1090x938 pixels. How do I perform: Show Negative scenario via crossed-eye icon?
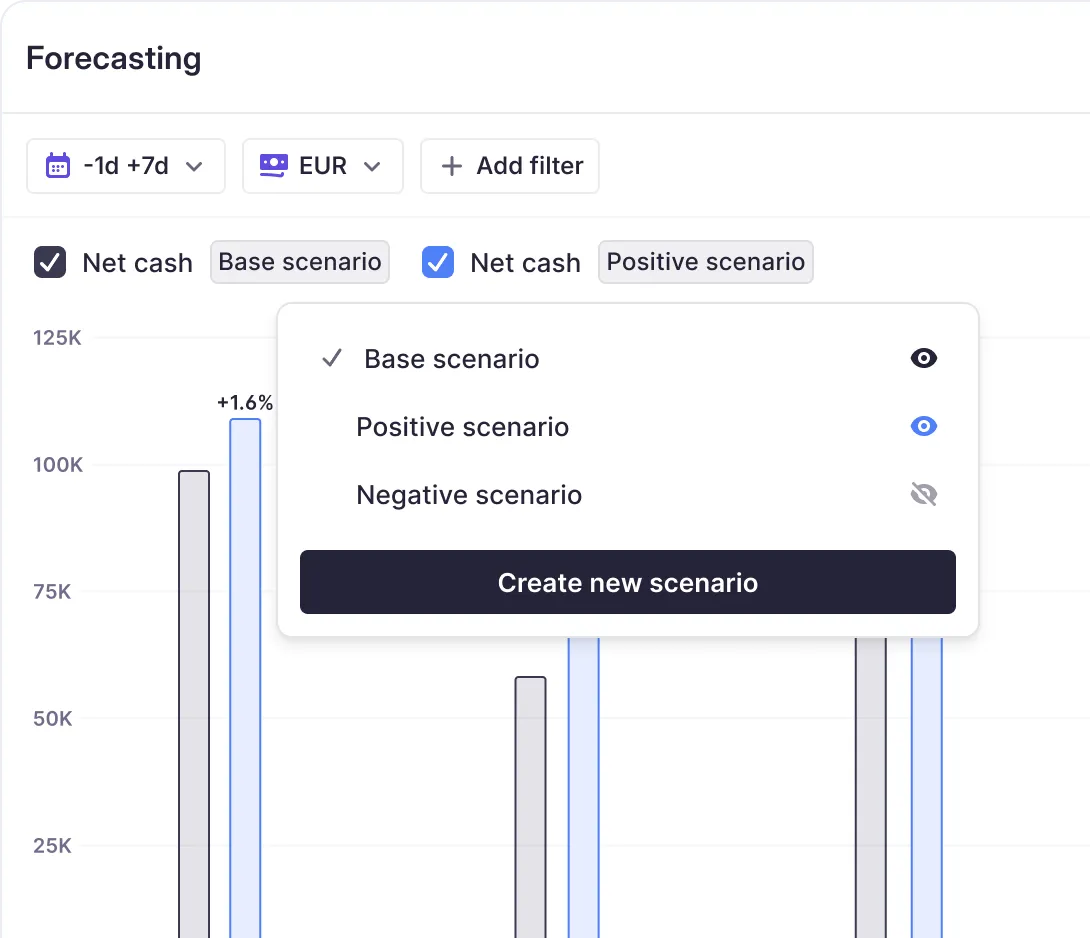coord(924,495)
